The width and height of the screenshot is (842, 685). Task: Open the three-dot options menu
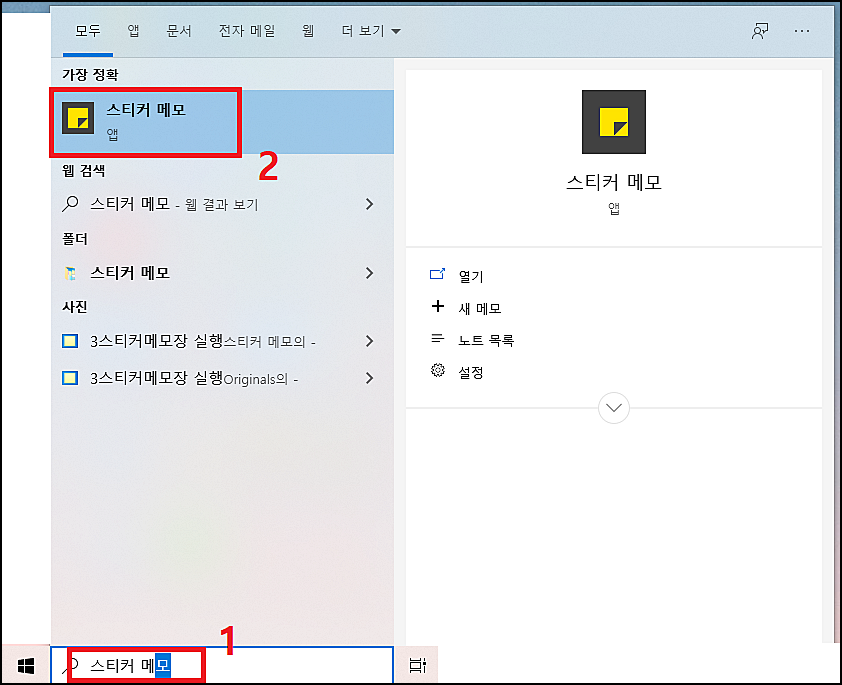[802, 31]
